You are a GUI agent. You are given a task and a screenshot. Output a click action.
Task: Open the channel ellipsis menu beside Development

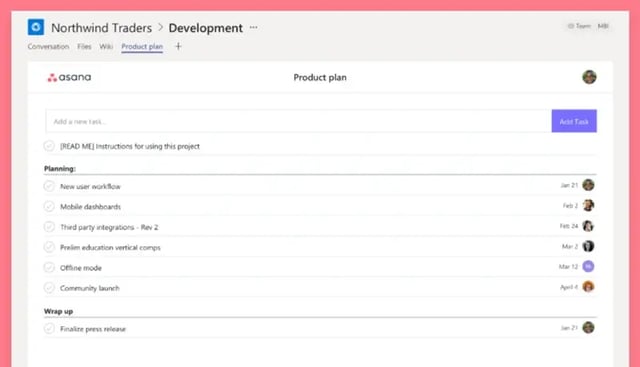point(253,27)
